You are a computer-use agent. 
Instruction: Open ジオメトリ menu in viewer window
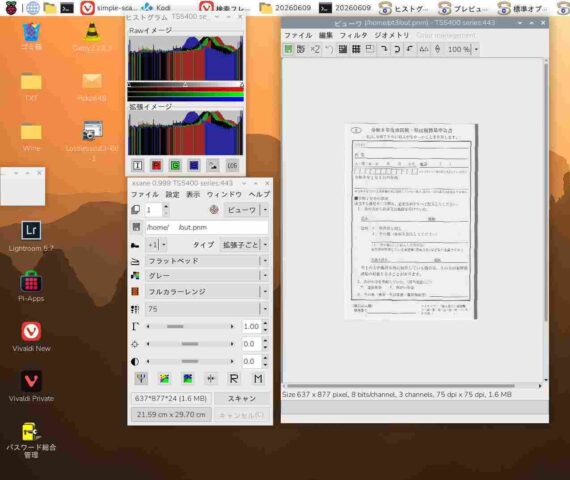click(x=392, y=35)
